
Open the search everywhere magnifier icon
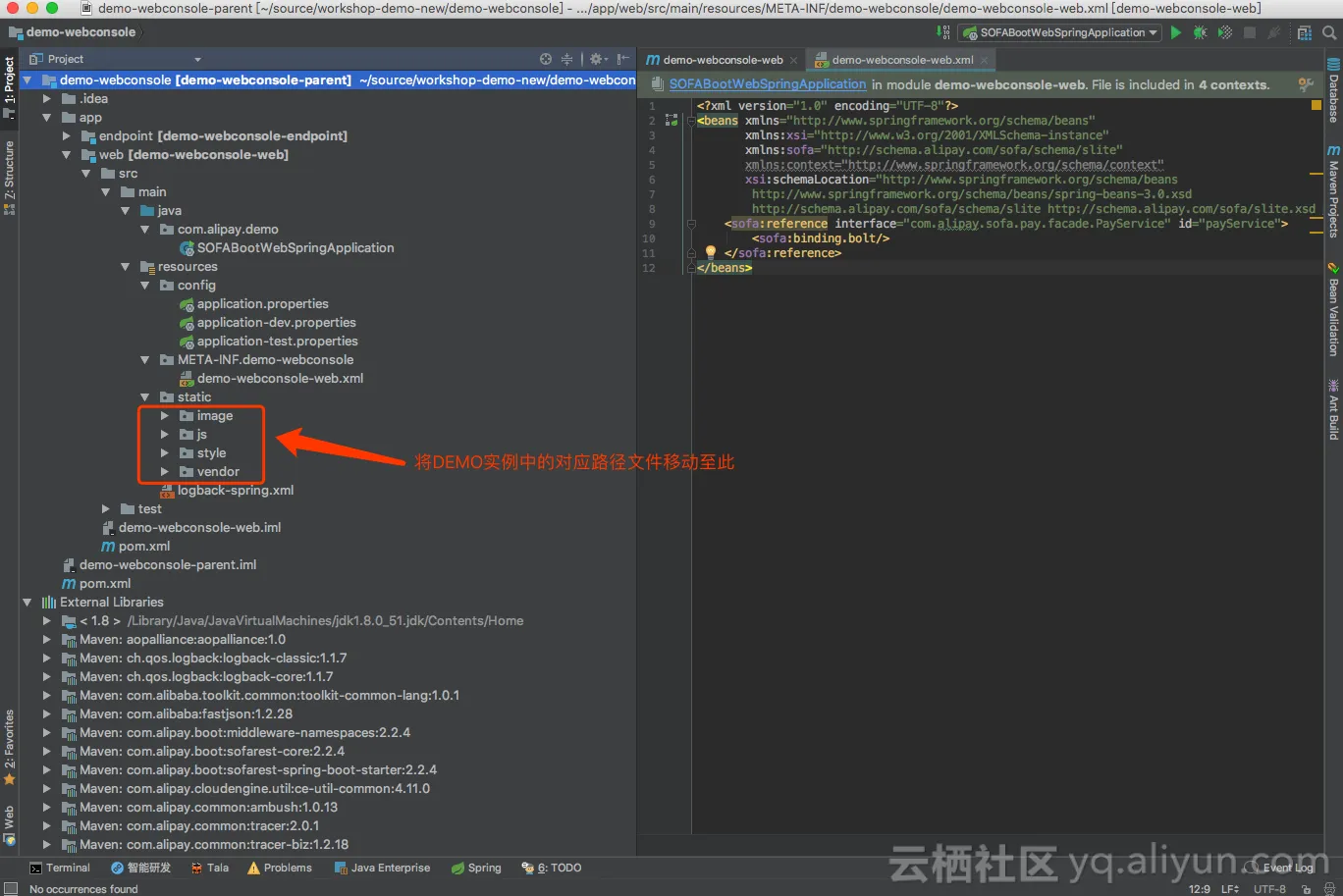(1329, 32)
